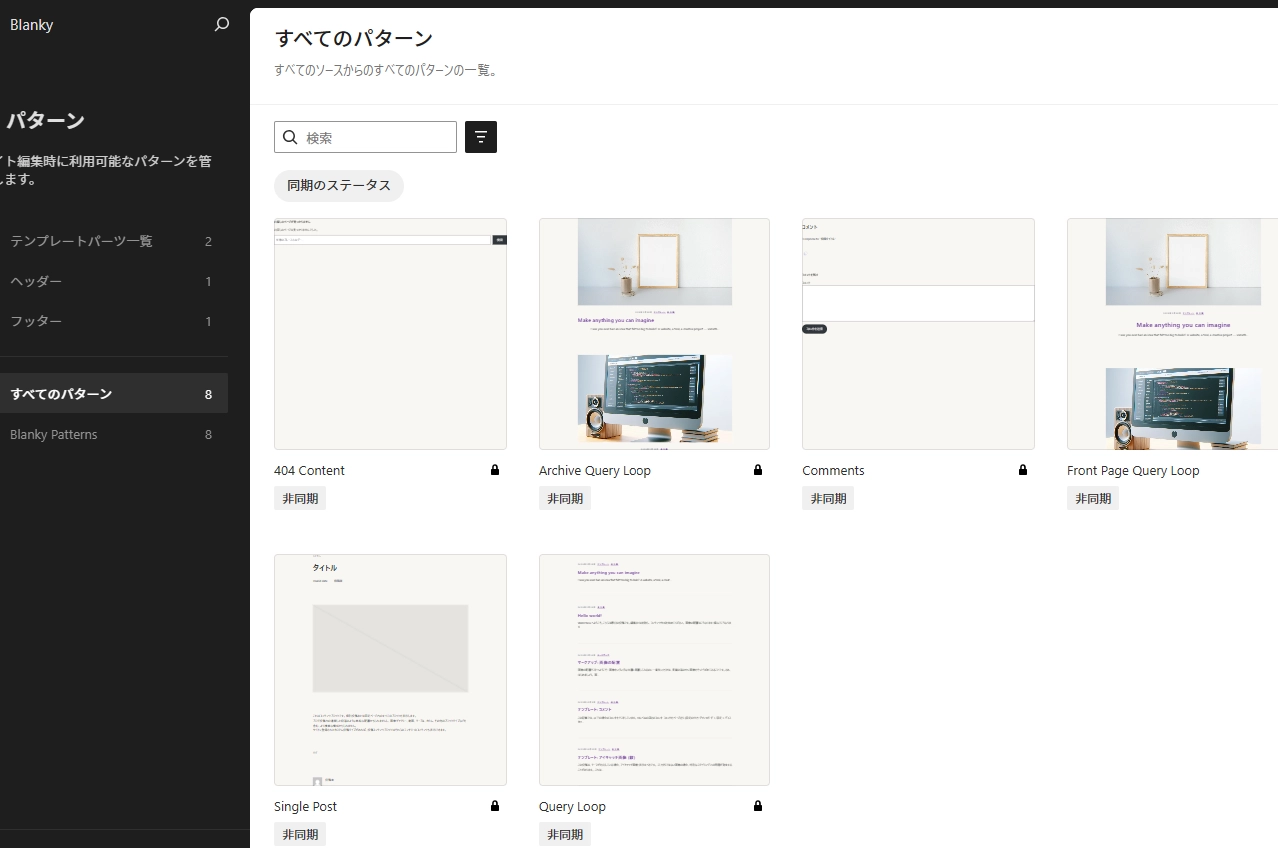Open the Comments pattern preview thumbnail
Viewport: 1278px width, 848px height.
point(918,334)
